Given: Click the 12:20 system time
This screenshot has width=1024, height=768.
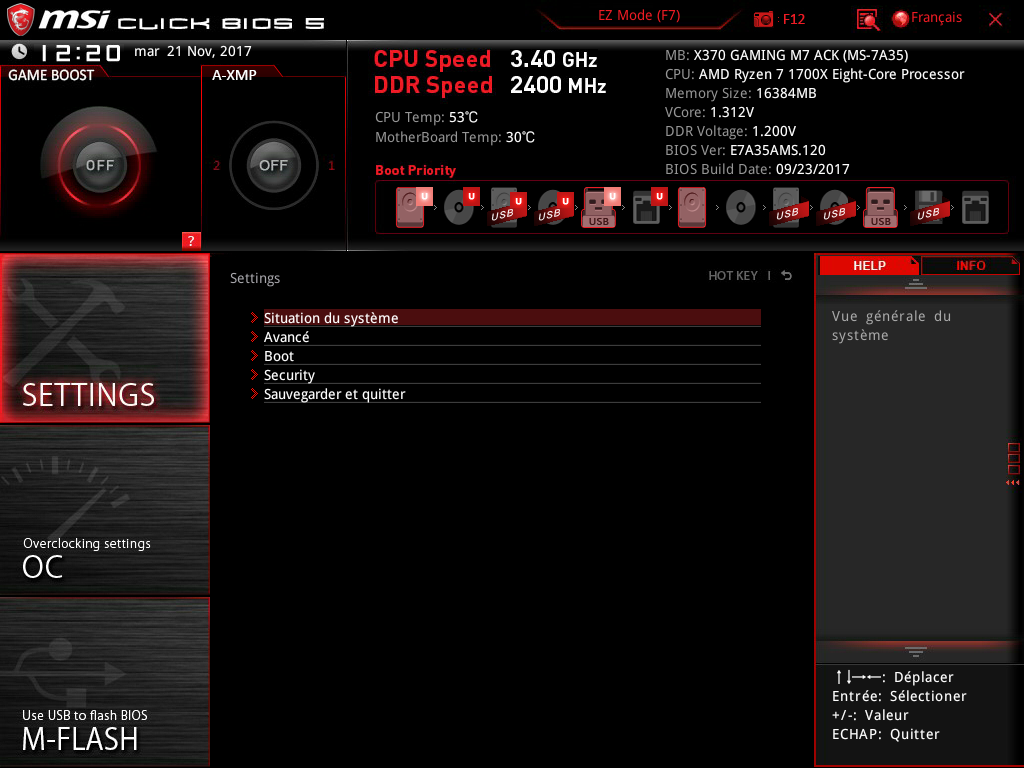Looking at the screenshot, I should point(80,52).
